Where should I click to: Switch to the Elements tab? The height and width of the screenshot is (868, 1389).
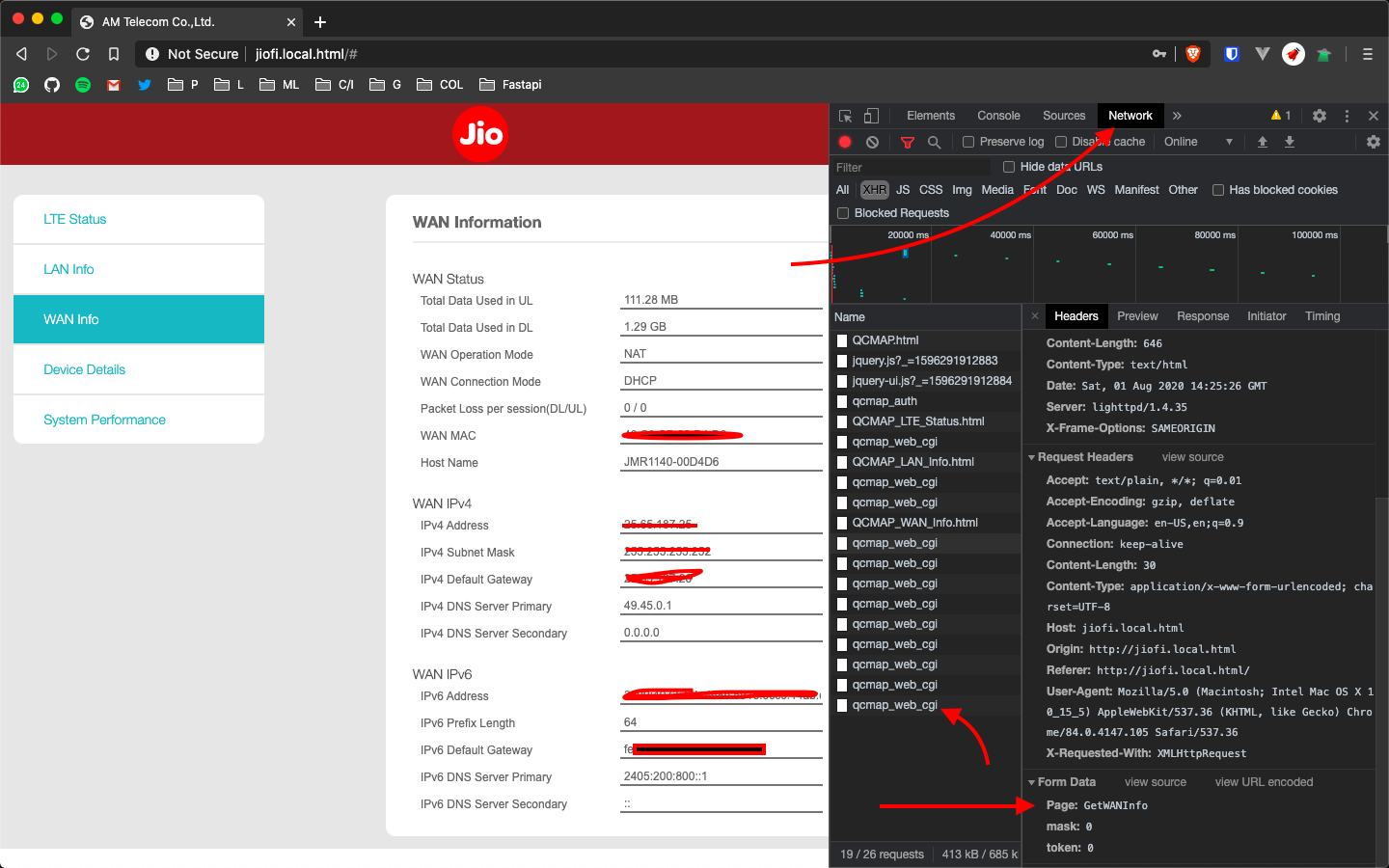(931, 116)
